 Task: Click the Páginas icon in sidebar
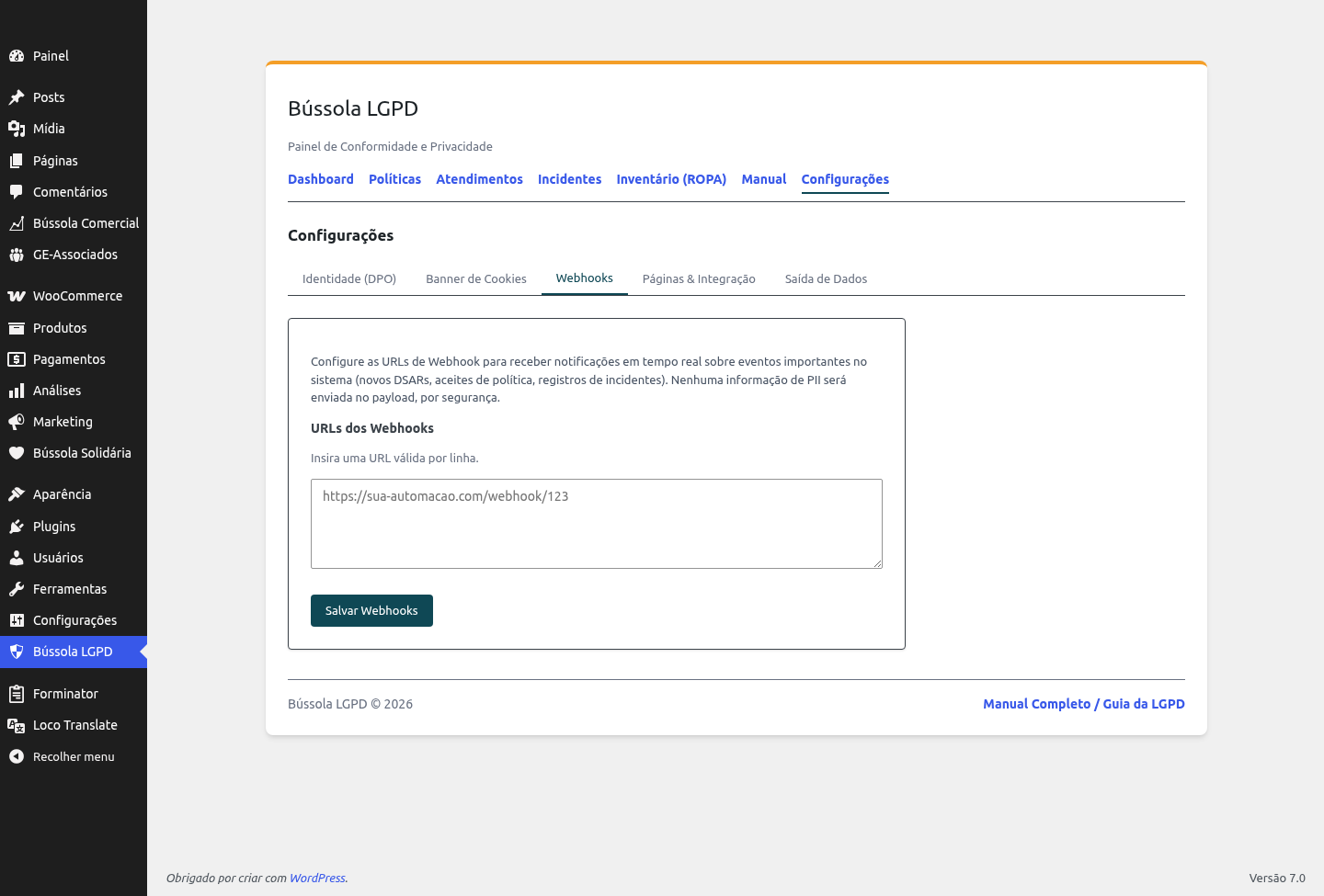[17, 161]
